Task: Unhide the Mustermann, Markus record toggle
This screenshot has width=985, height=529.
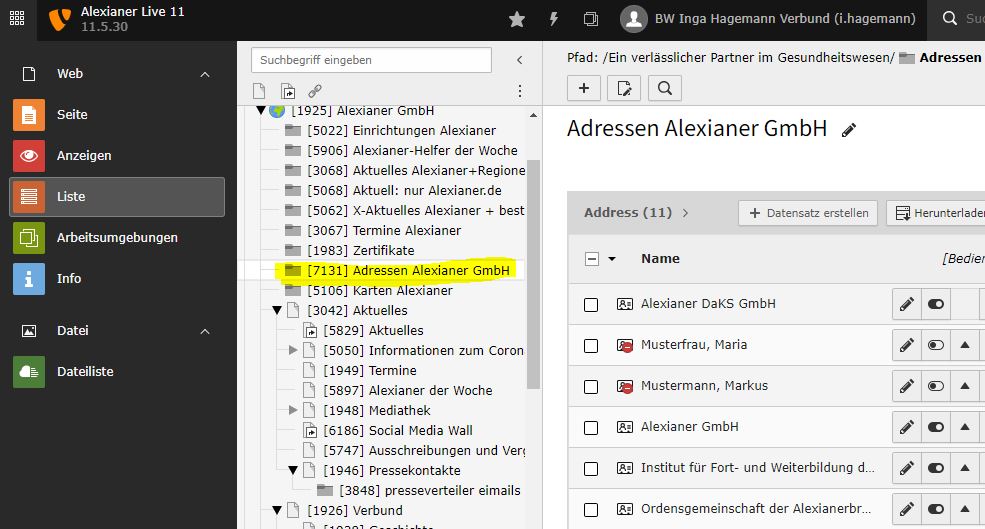Action: tap(935, 386)
